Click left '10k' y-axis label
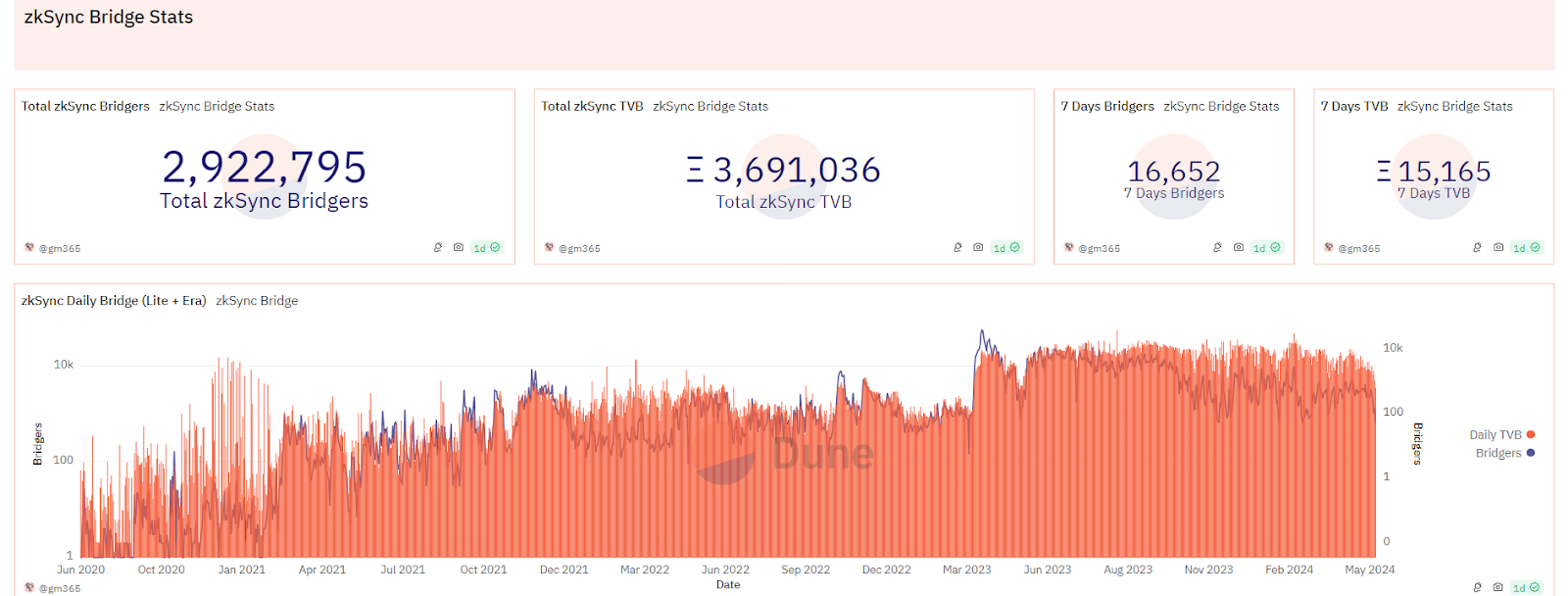The image size is (1568, 596). (64, 365)
